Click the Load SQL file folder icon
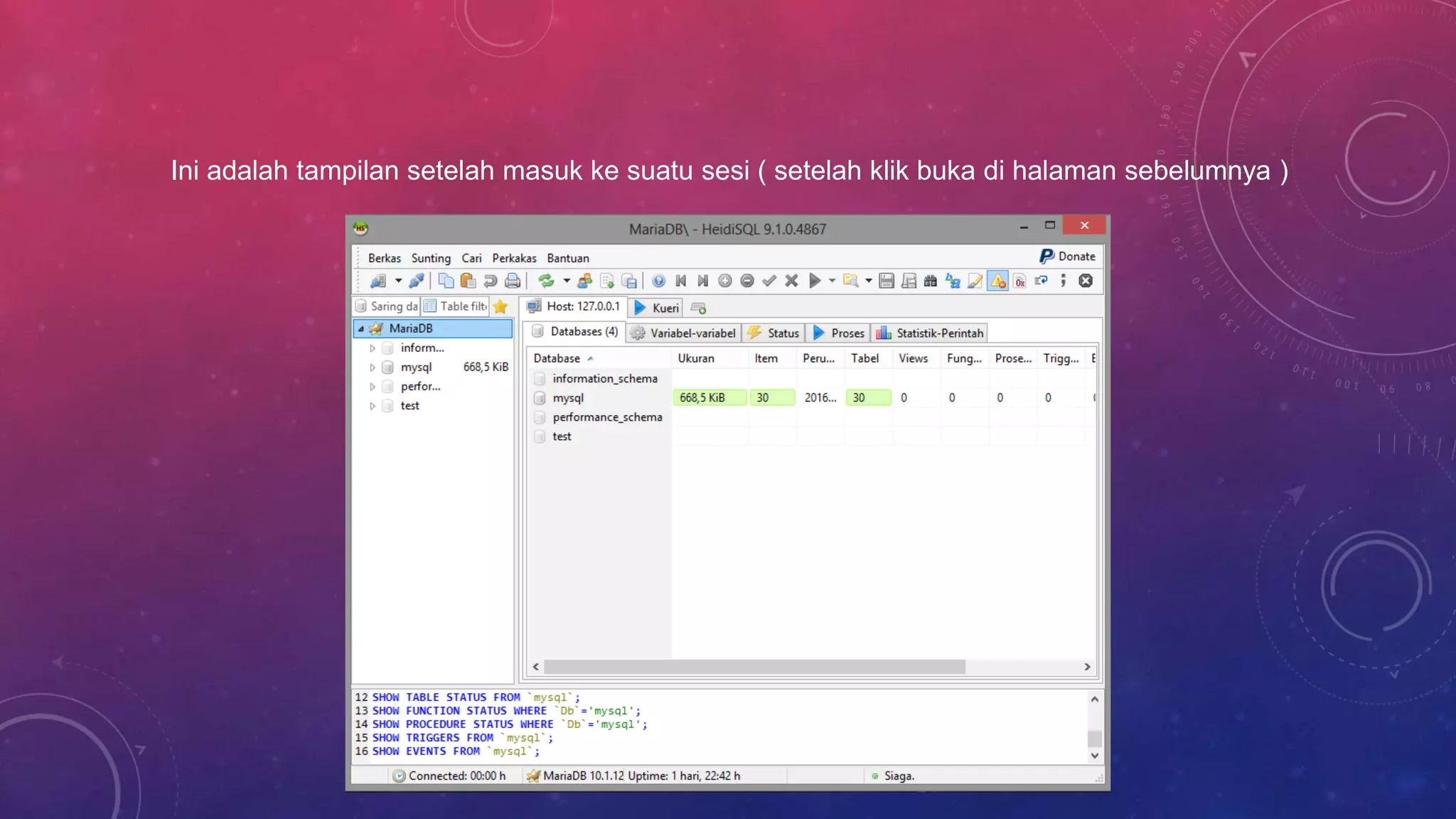 pyautogui.click(x=851, y=281)
